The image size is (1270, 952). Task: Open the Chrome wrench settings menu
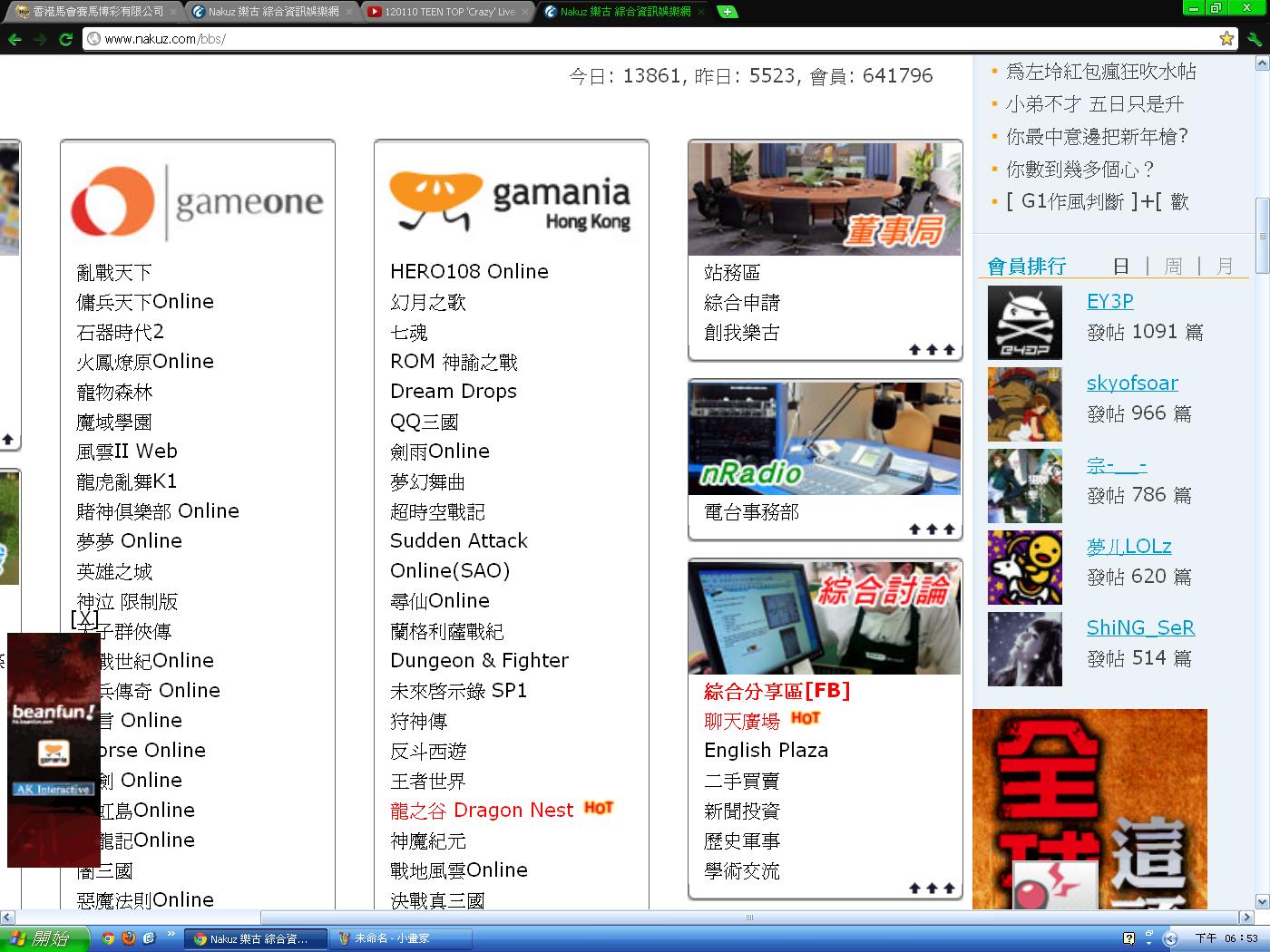point(1255,39)
